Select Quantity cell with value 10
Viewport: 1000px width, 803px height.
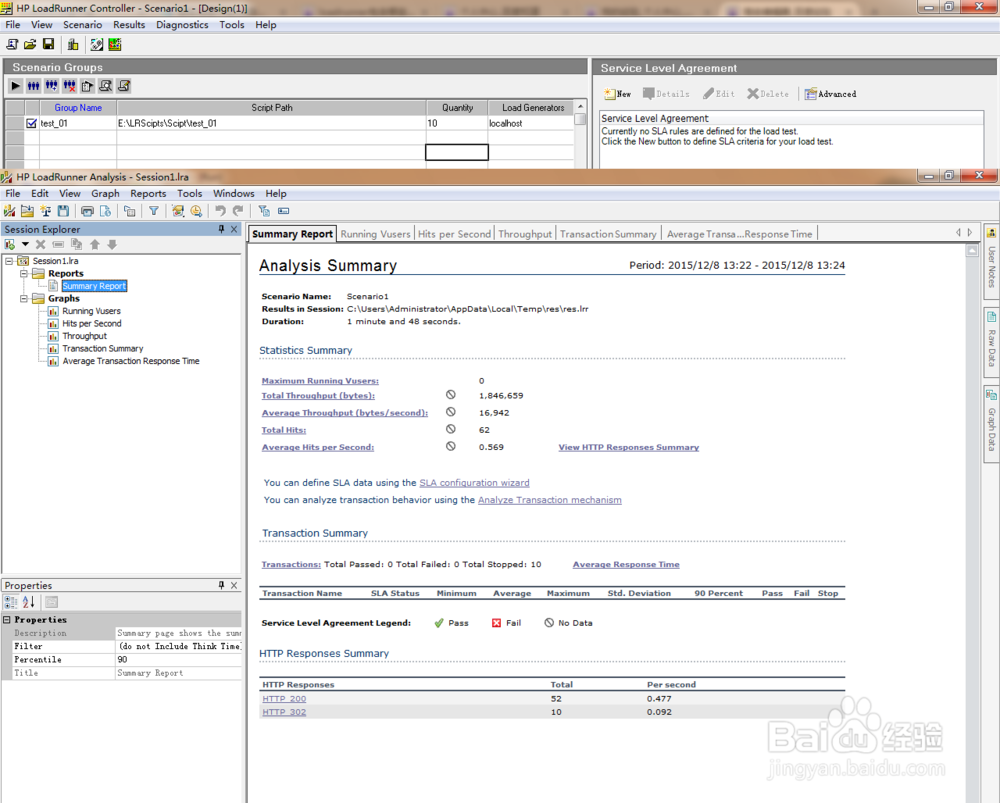point(457,123)
